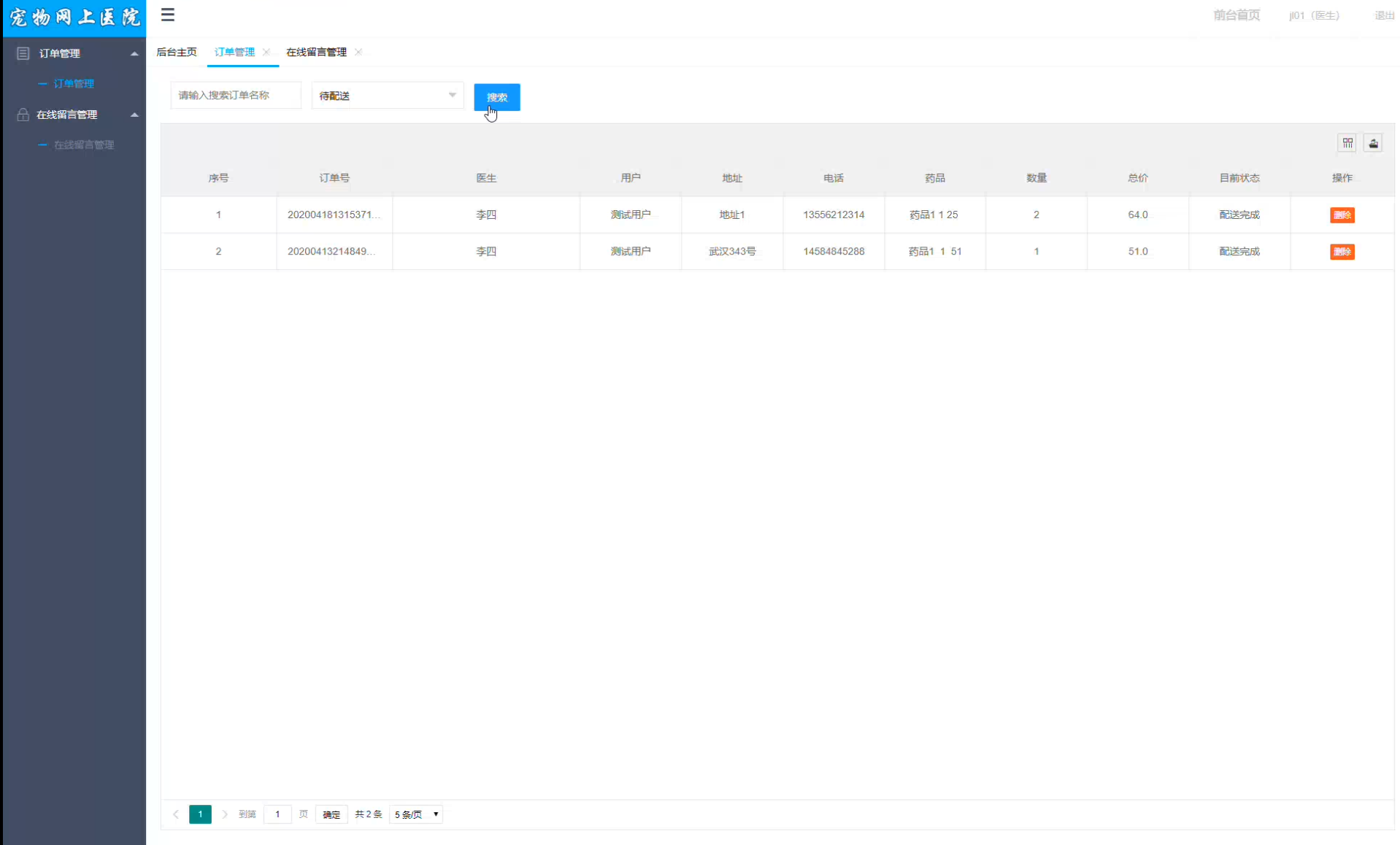Click the 数量 column header

click(x=1036, y=178)
